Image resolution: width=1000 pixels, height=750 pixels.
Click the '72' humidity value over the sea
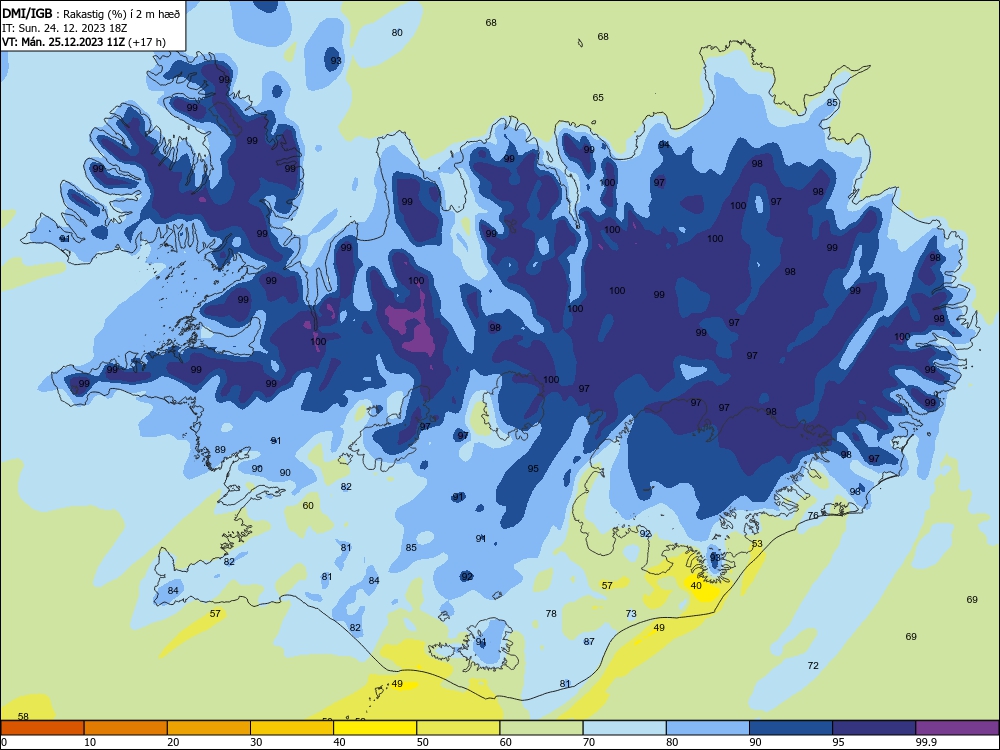(x=813, y=665)
